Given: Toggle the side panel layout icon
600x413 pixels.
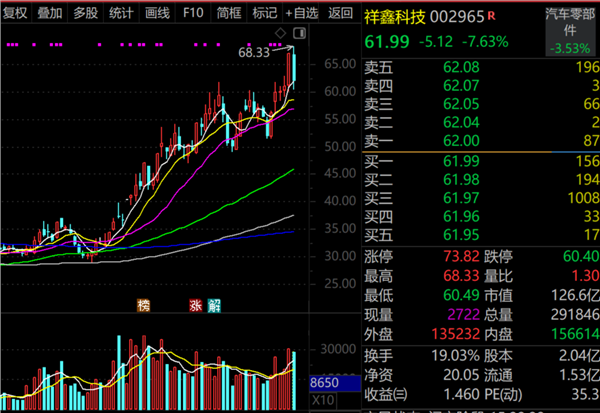Looking at the screenshot, I should (300, 33).
